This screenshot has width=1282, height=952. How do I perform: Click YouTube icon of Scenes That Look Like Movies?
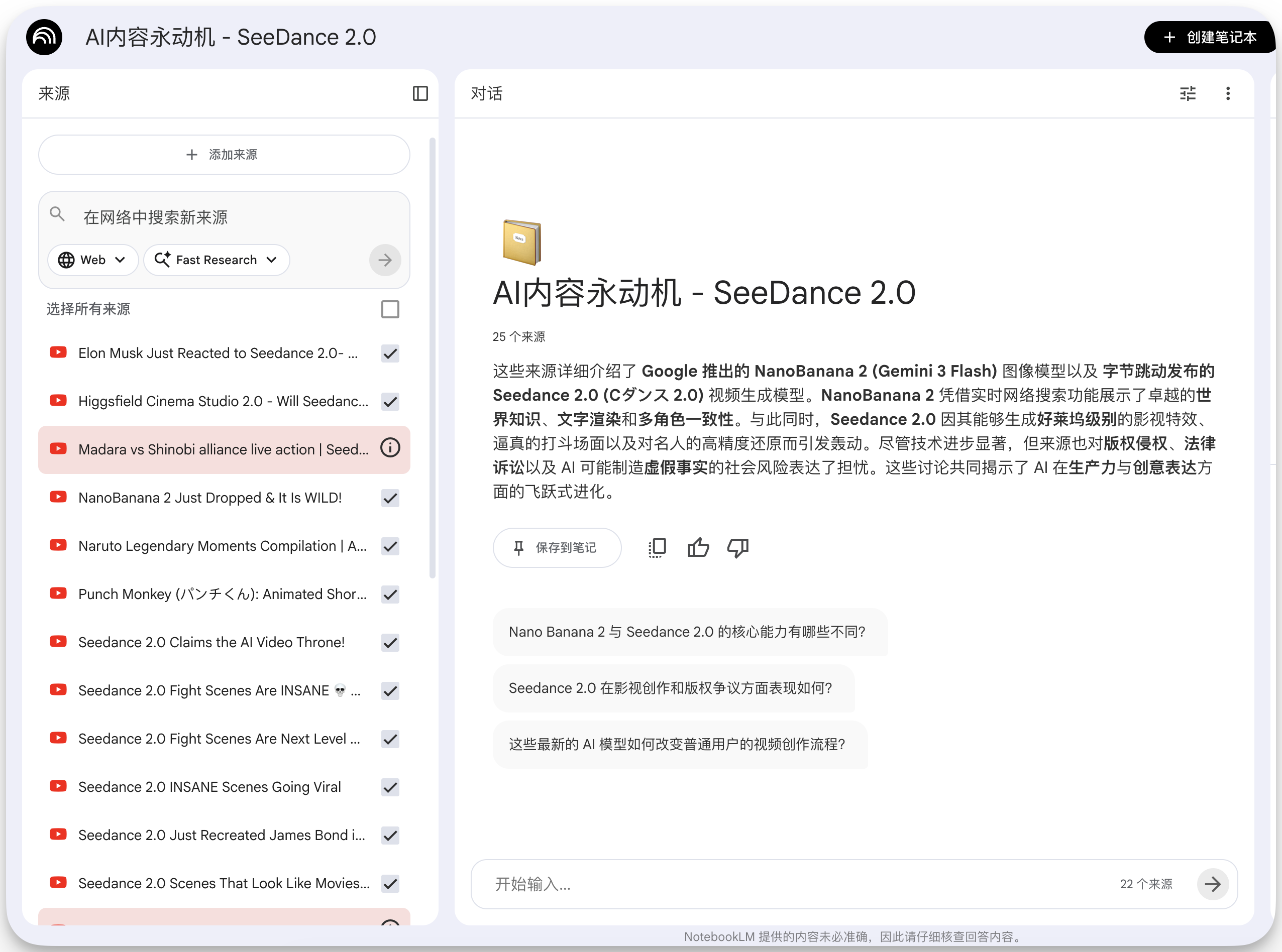(58, 883)
